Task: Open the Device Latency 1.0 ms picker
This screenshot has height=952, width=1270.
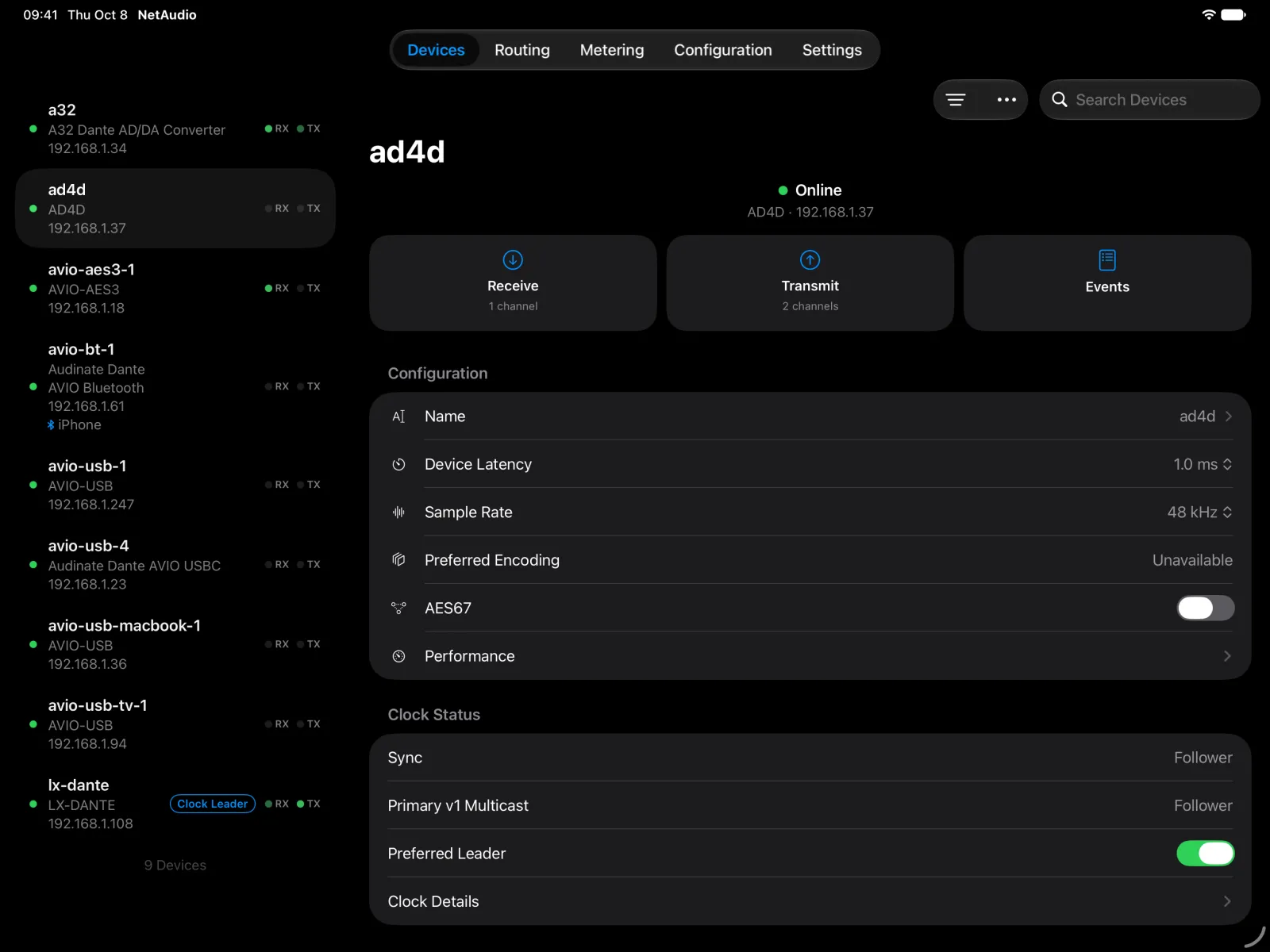Action: (1203, 464)
